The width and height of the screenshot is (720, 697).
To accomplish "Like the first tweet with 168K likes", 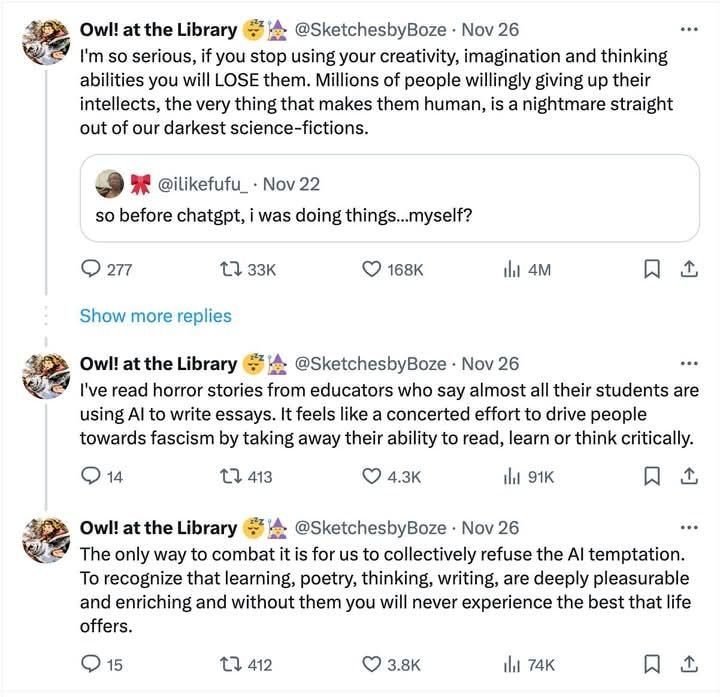I will tap(372, 269).
